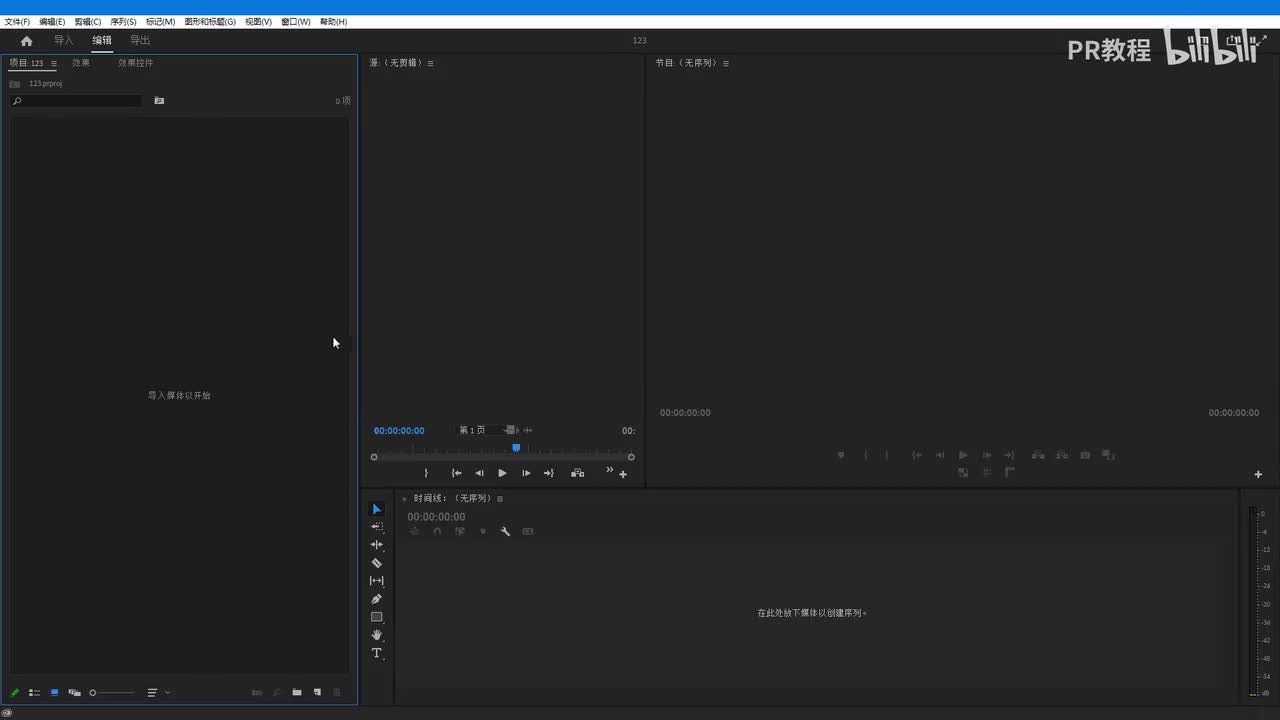Adjust the thumbnail zoom slider in the Project panel
Screen dimensions: 1280x720
pos(112,692)
